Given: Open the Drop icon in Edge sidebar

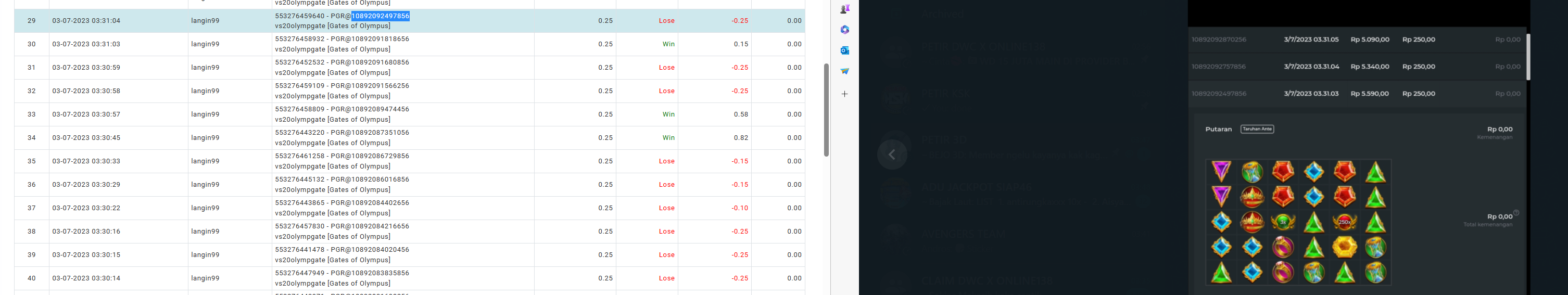Looking at the screenshot, I should tap(845, 71).
